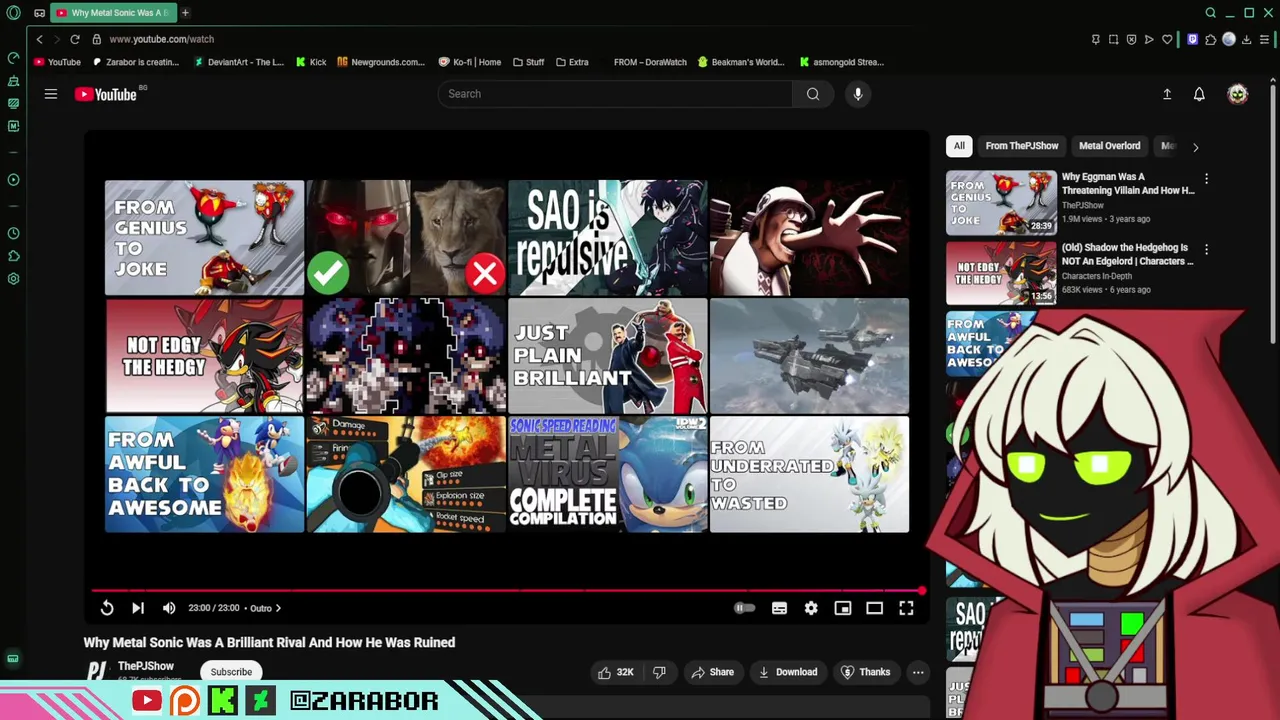Open the FROM UNDERRATED TO WASTED end-screen video
The width and height of the screenshot is (1280, 720).
click(x=809, y=474)
